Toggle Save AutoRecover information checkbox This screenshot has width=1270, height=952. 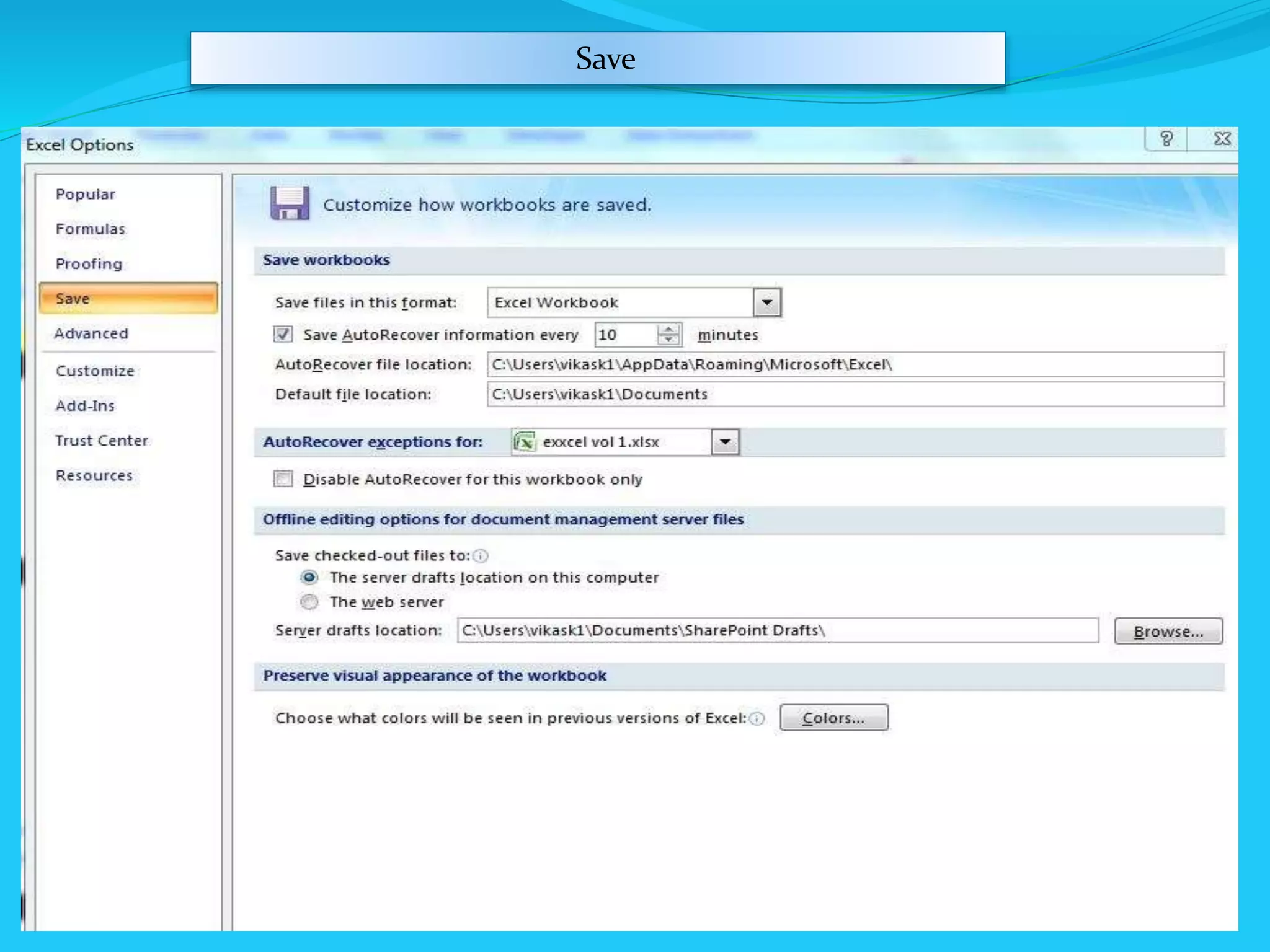(x=283, y=335)
